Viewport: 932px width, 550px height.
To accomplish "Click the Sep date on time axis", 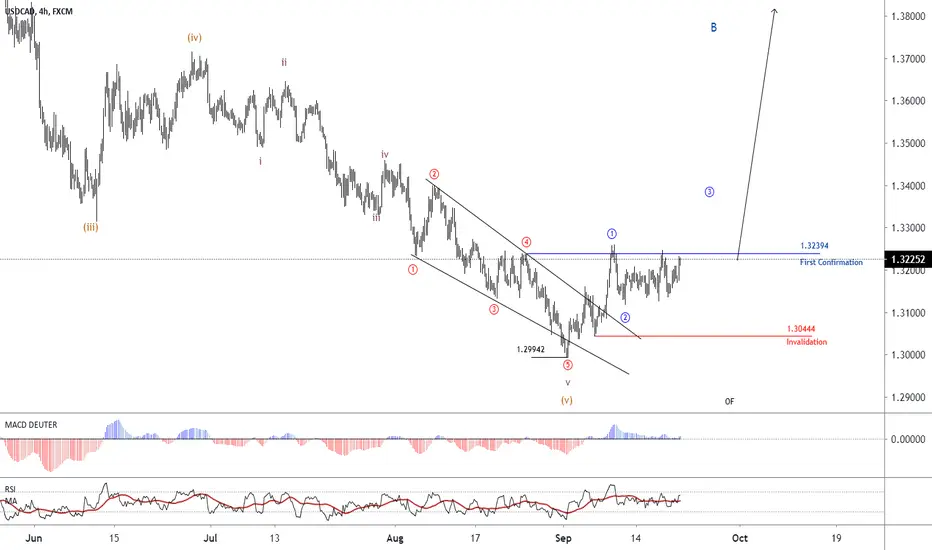I will 563,538.
